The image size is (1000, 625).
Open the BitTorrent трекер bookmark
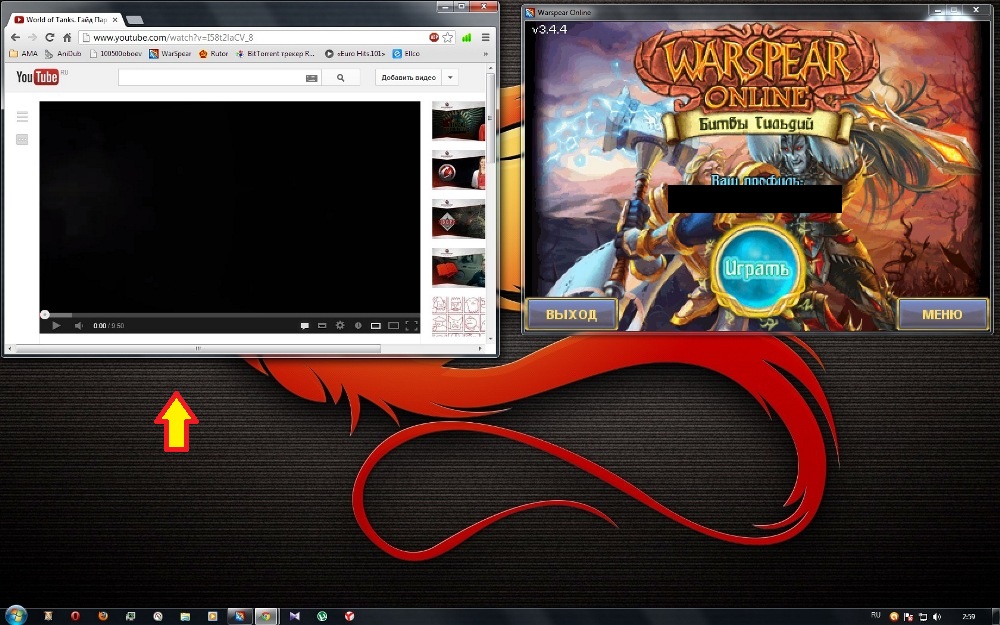pos(275,54)
